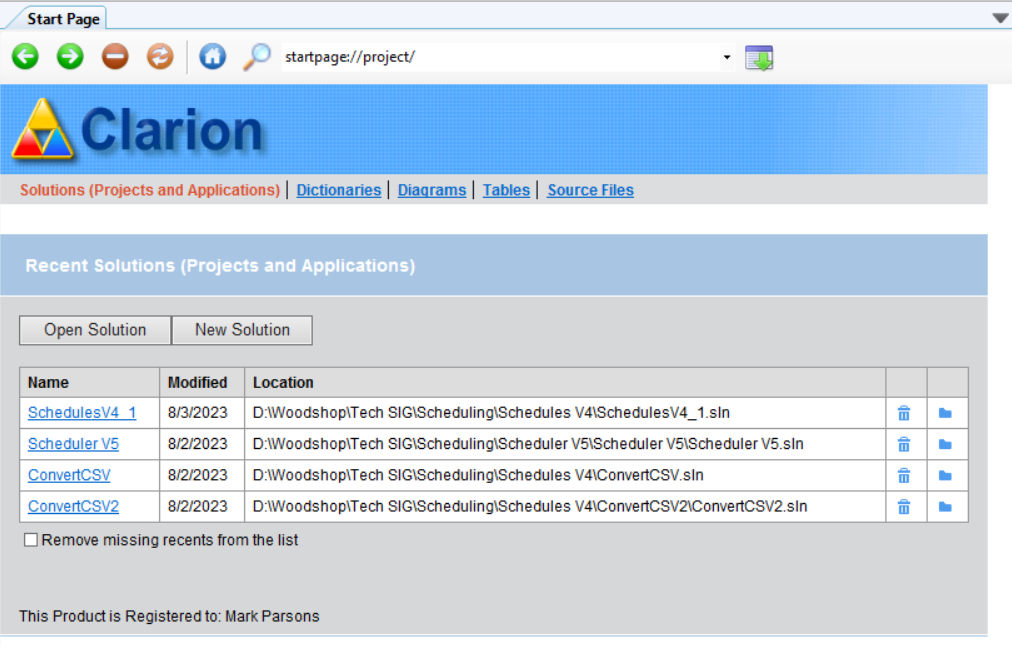Viewport: 1012px width, 646px height.
Task: Open the Dictionaries section
Action: [x=338, y=189]
